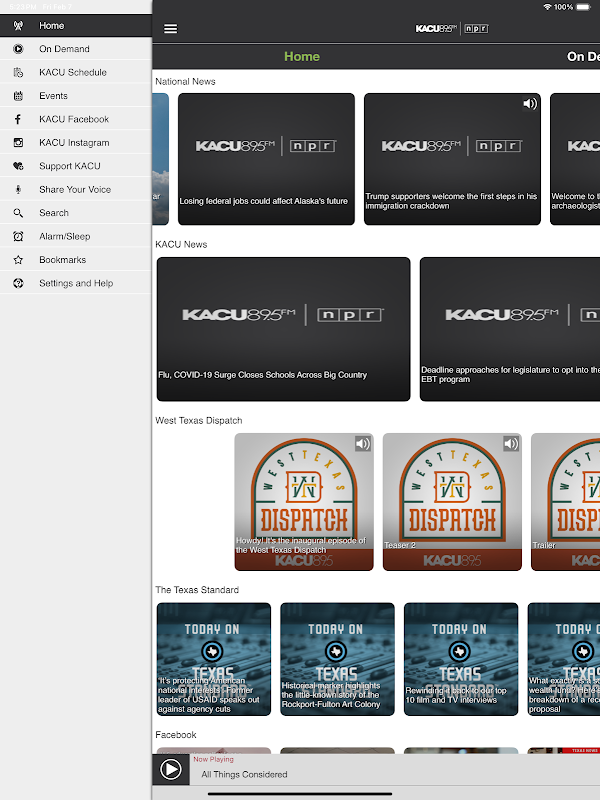Screen dimensions: 600x800
Task: Tap the On Demand play-circle icon
Action: coord(18,49)
